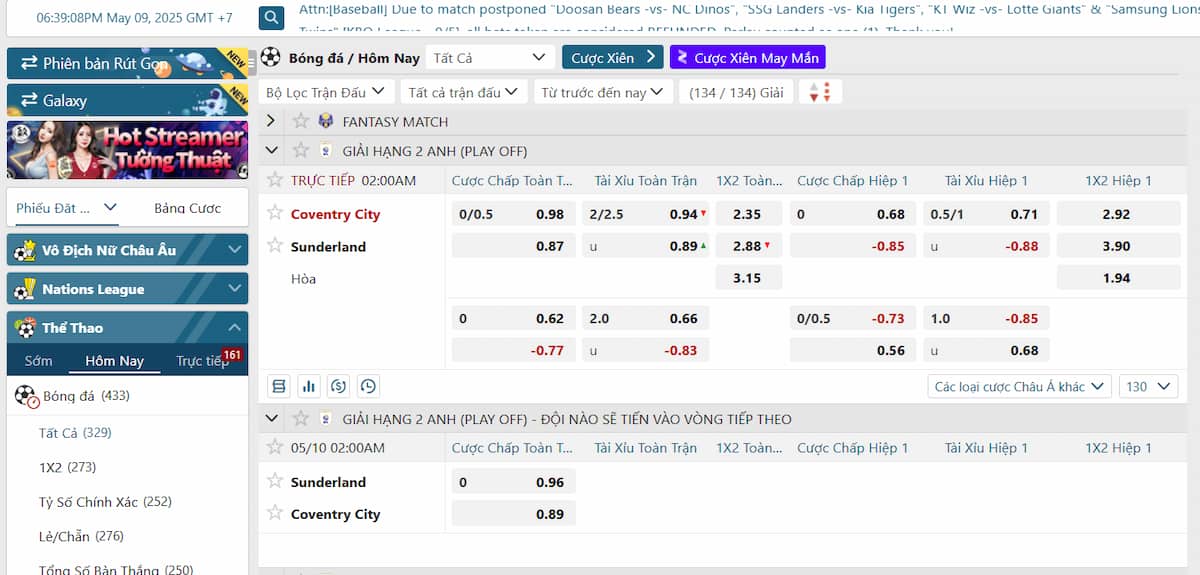Open Lẻ/Chẵn (276) market

pos(81,536)
